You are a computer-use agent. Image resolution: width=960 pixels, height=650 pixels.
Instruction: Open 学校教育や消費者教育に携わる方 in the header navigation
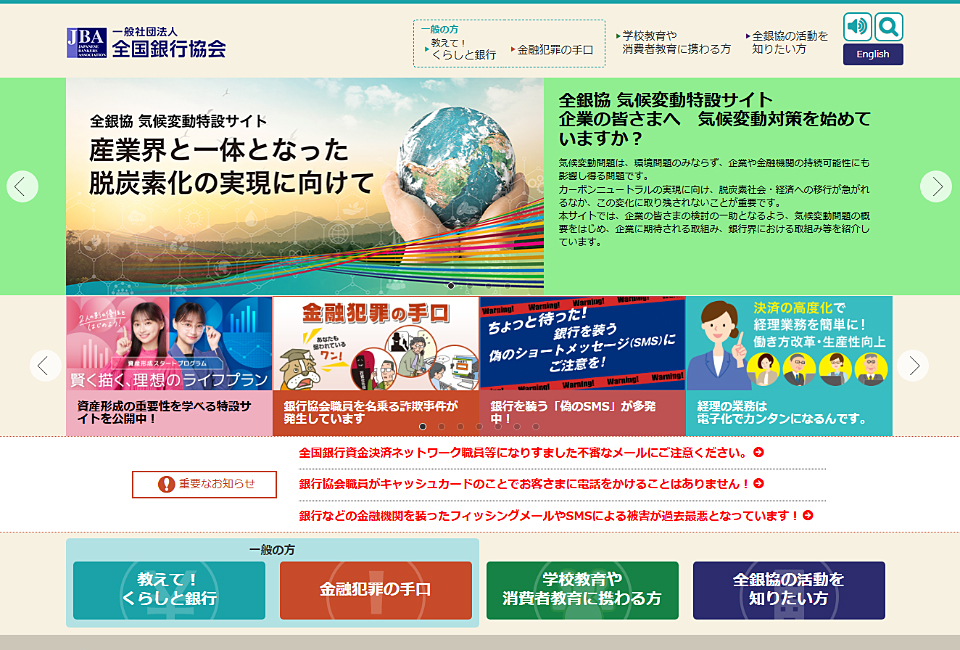(x=673, y=42)
